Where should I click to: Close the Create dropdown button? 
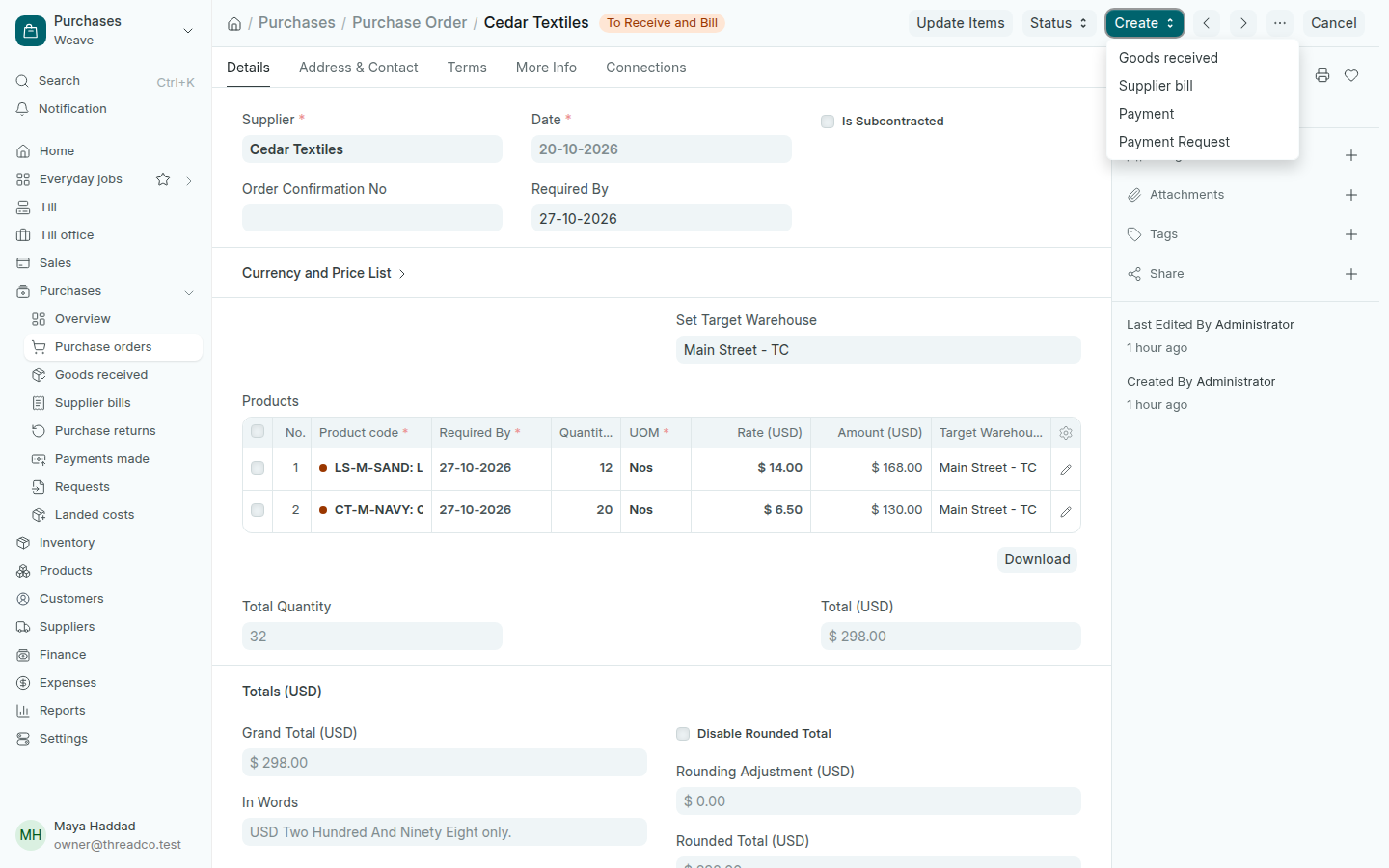[1145, 23]
